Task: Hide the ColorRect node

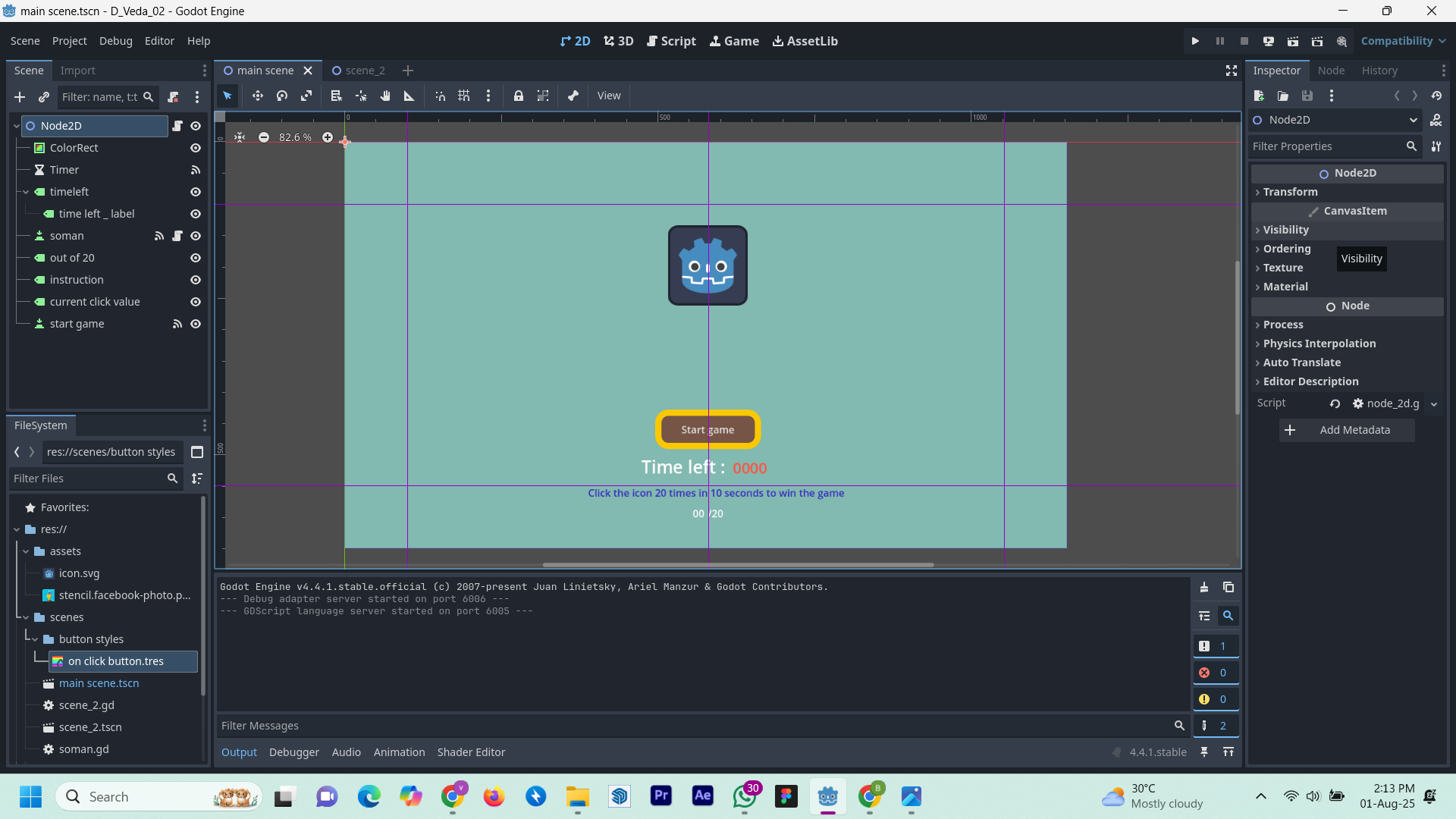Action: [196, 148]
